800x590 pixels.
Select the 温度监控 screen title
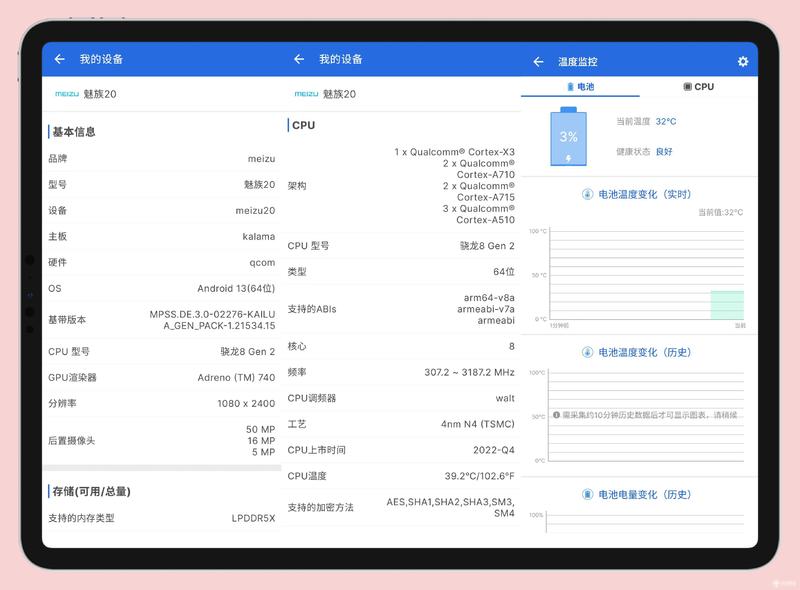578,62
